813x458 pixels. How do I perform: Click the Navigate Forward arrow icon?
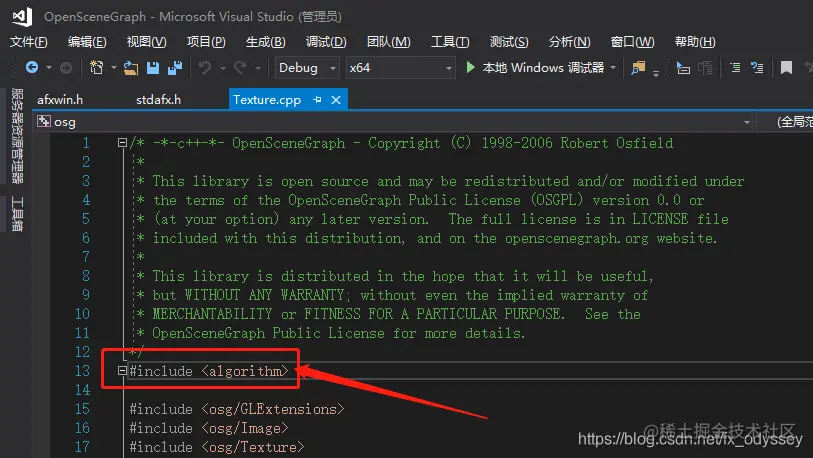point(65,68)
